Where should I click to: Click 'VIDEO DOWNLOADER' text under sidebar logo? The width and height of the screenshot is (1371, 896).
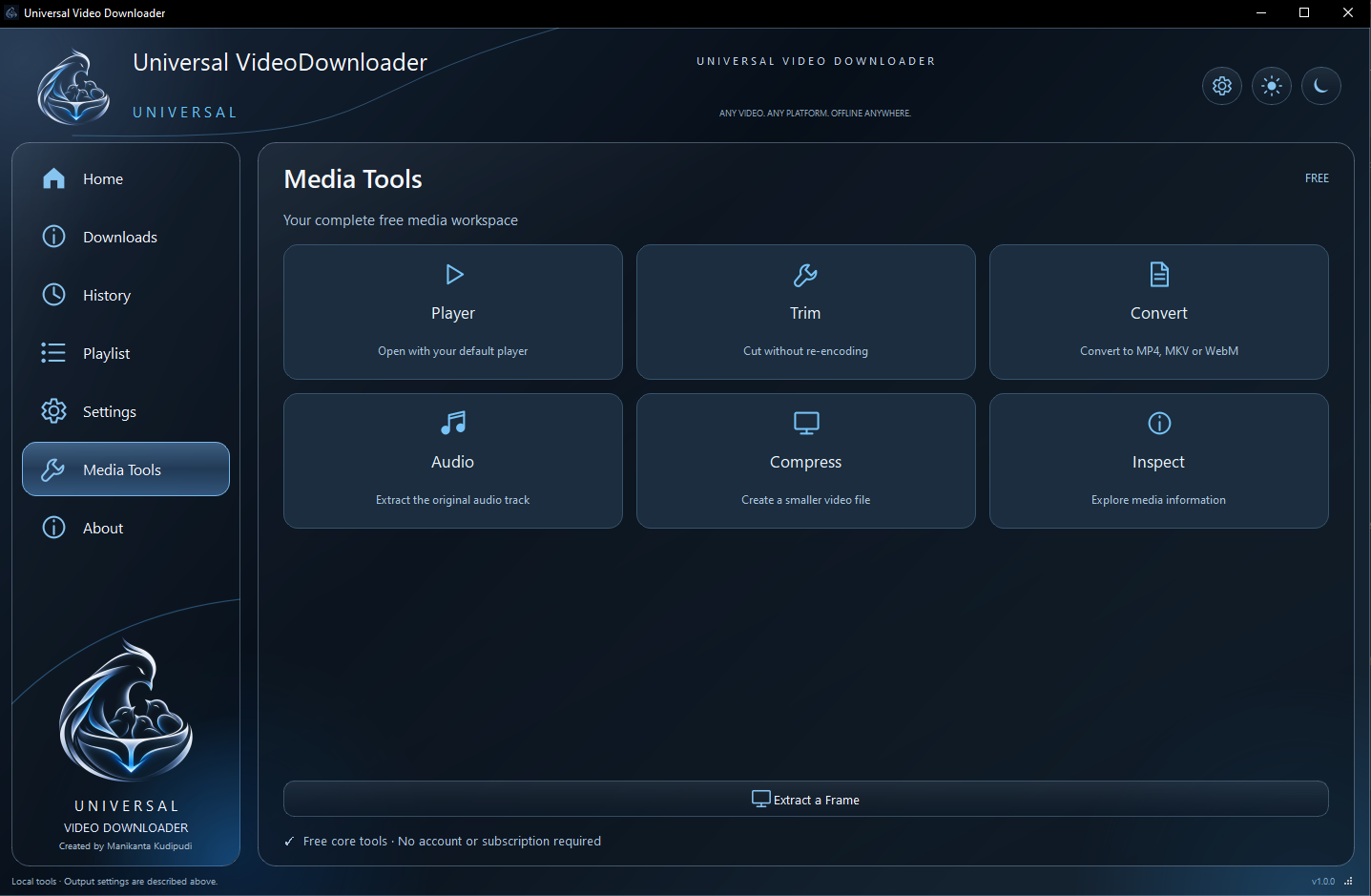(x=126, y=828)
